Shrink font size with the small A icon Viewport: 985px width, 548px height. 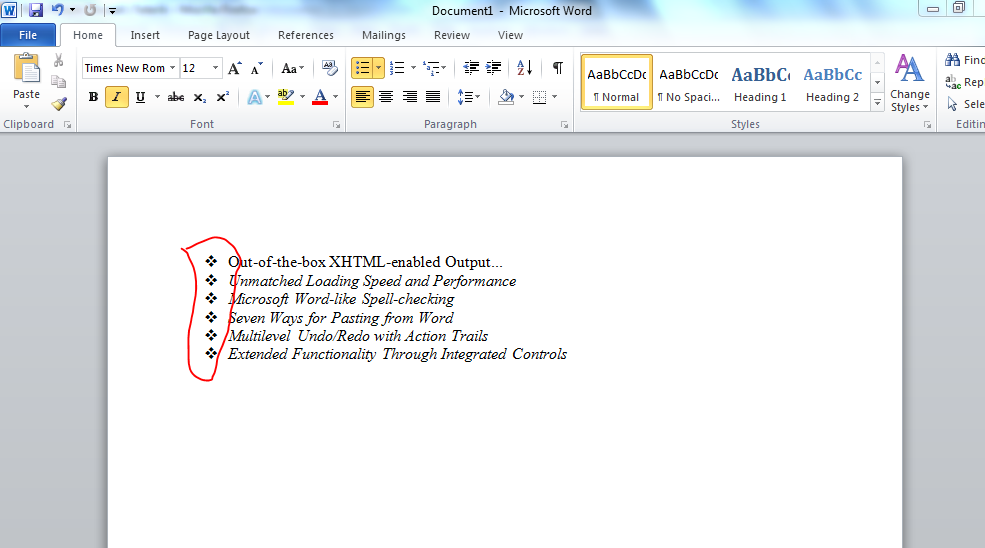[256, 68]
